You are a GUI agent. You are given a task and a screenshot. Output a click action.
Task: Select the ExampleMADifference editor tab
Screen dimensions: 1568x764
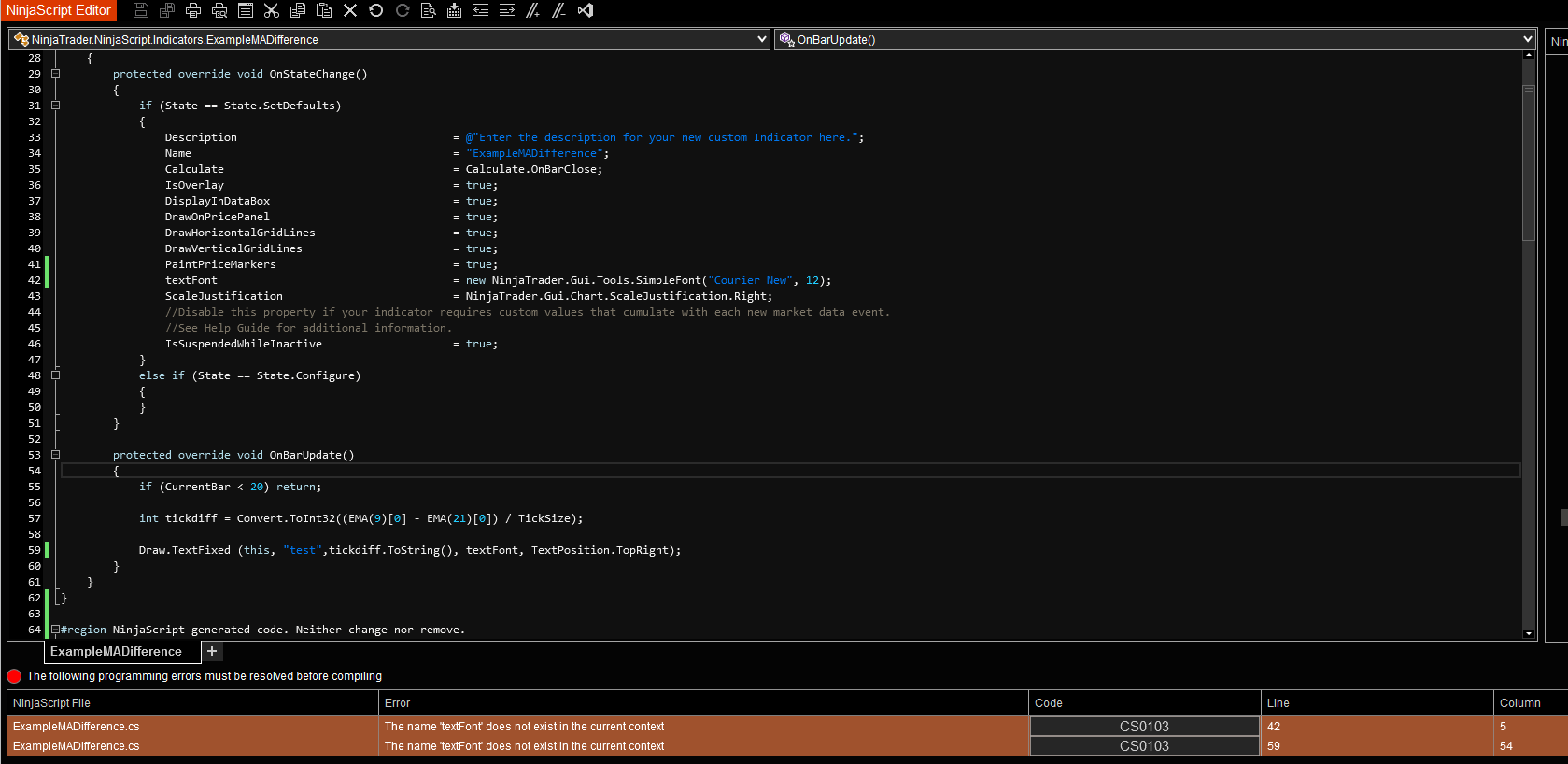coord(116,652)
